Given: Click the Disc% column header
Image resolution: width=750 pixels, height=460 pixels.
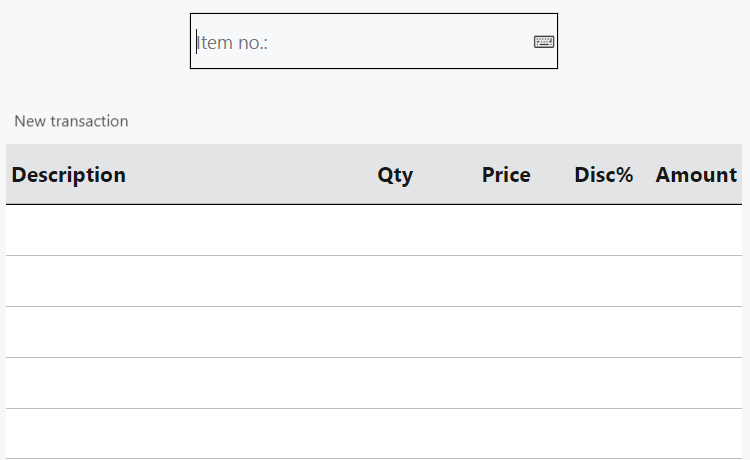Looking at the screenshot, I should [x=603, y=175].
